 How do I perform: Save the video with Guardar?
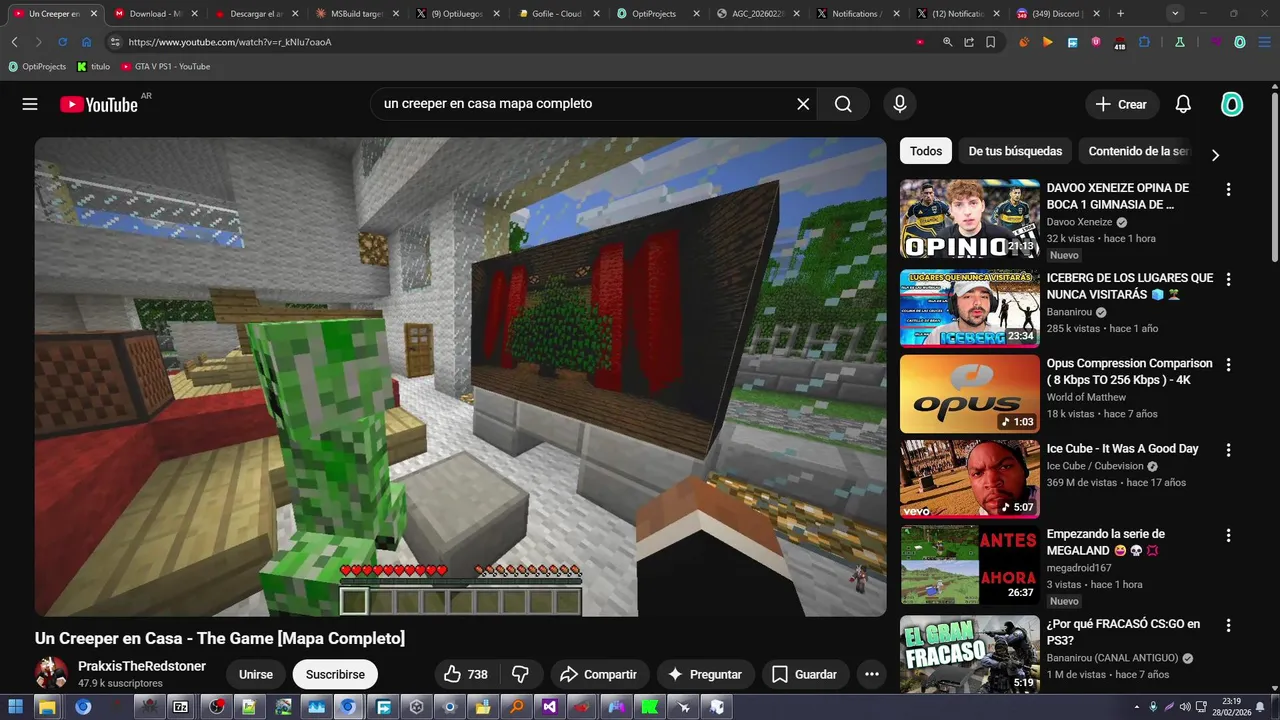(x=805, y=674)
